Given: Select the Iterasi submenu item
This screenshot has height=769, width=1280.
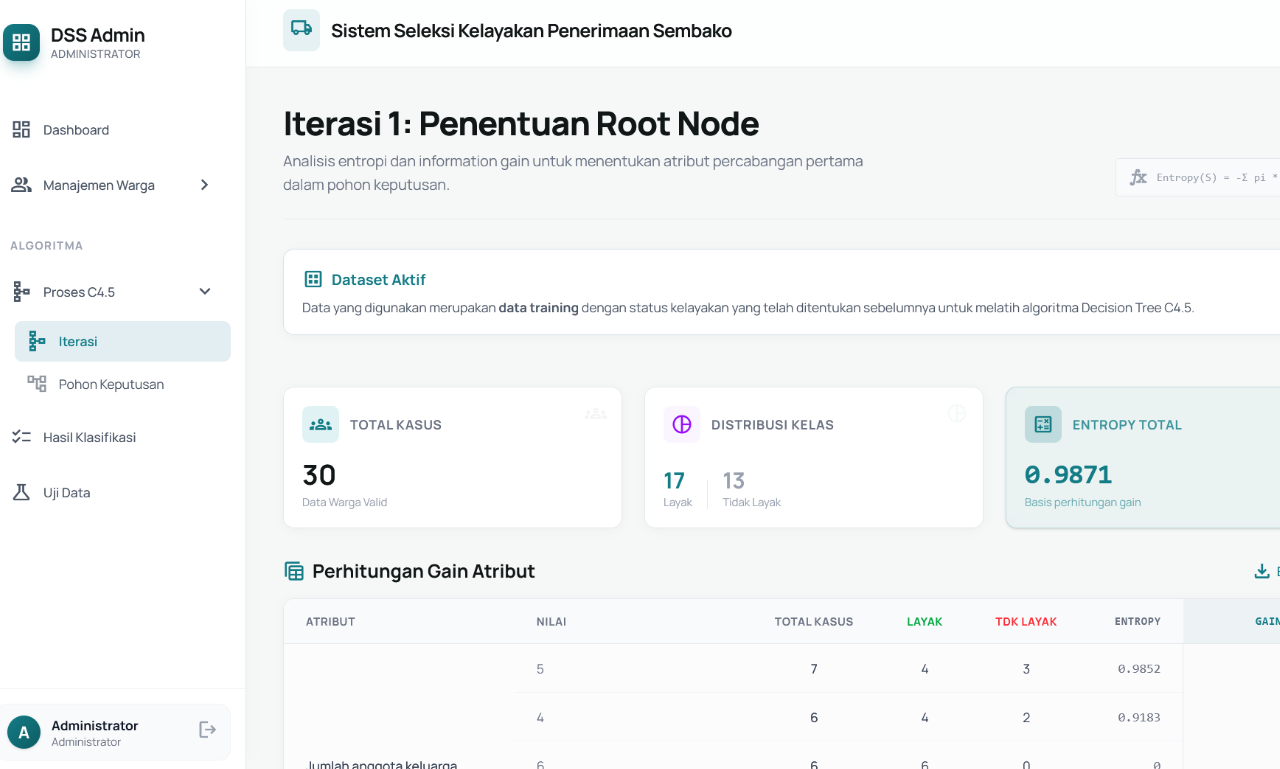Looking at the screenshot, I should pos(78,341).
